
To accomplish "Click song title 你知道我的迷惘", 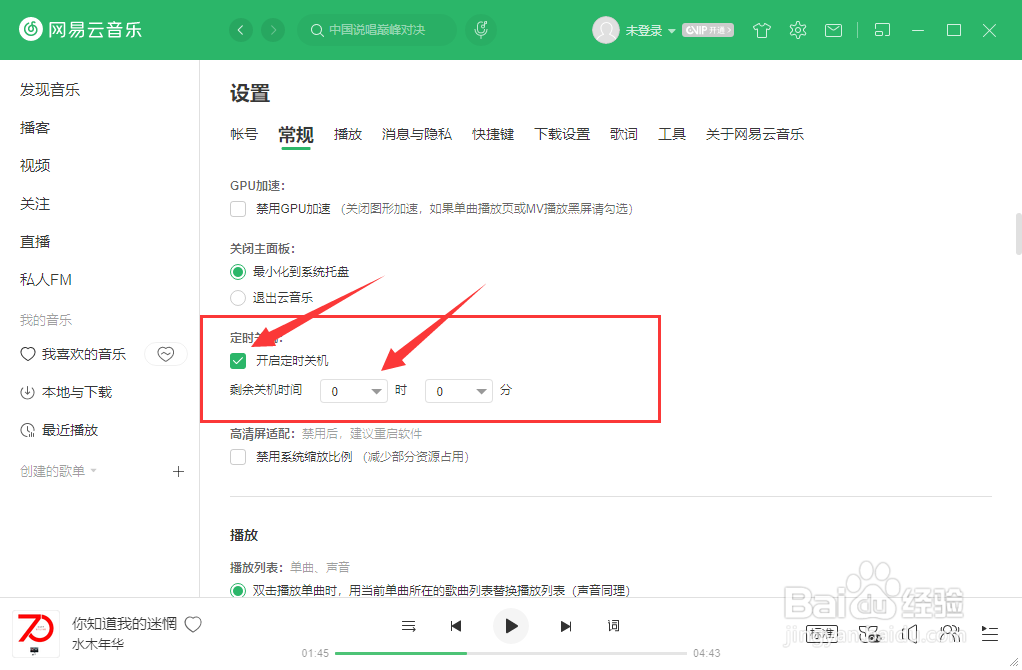I will (x=124, y=624).
